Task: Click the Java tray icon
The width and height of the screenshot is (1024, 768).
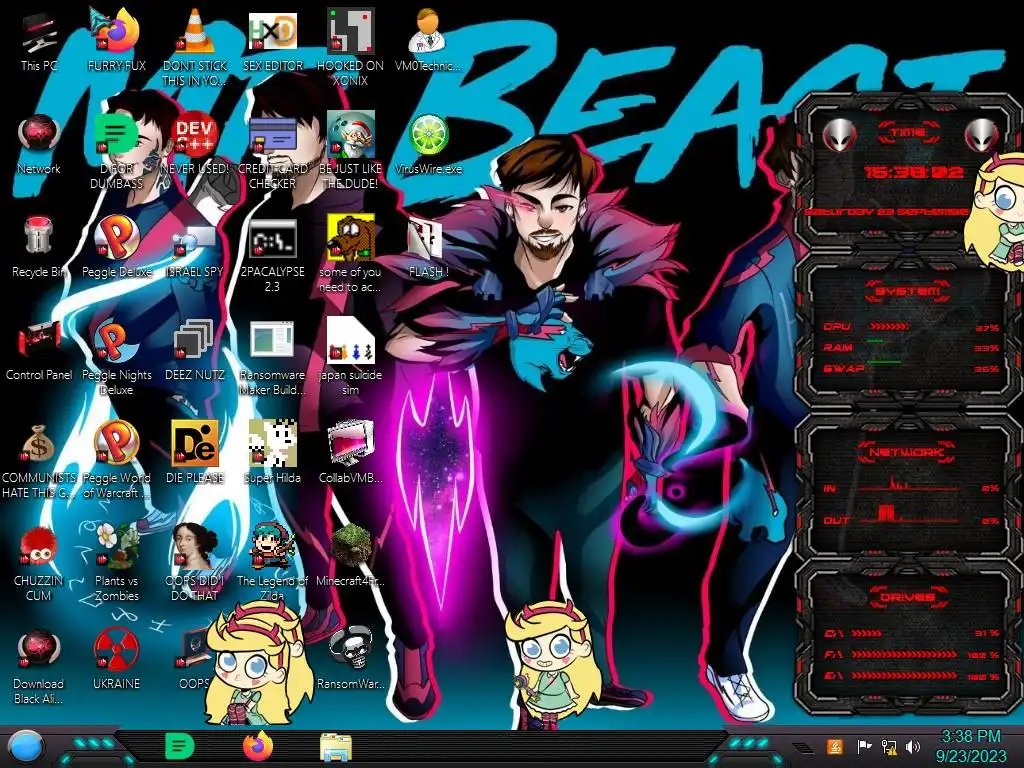Action: pyautogui.click(x=835, y=746)
